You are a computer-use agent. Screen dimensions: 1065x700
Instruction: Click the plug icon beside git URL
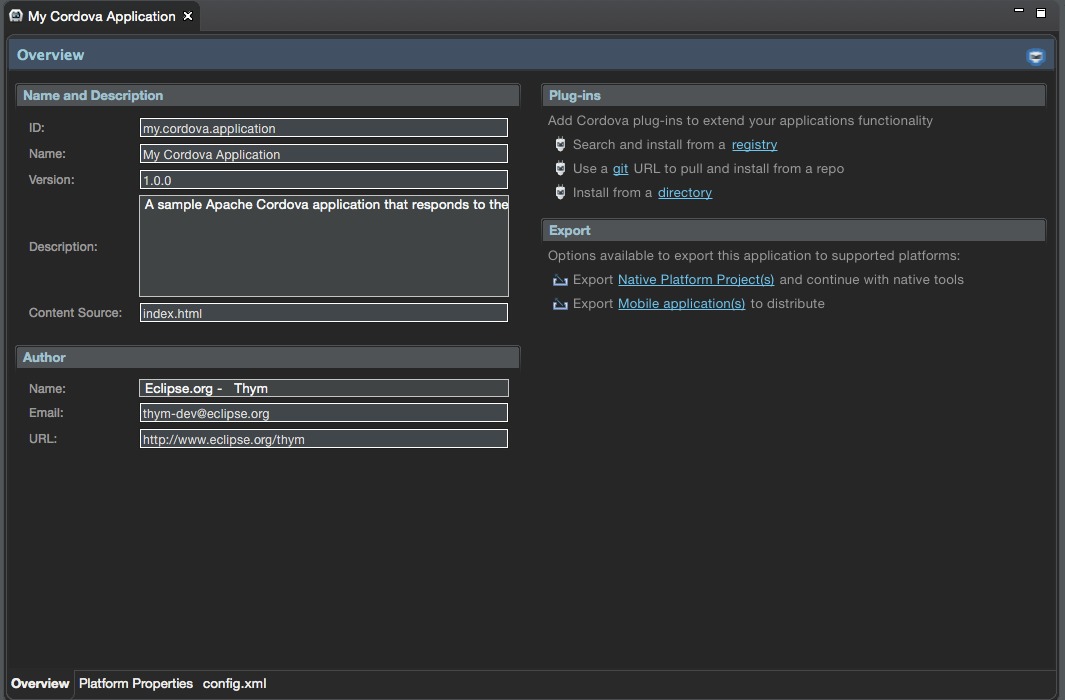tap(560, 168)
